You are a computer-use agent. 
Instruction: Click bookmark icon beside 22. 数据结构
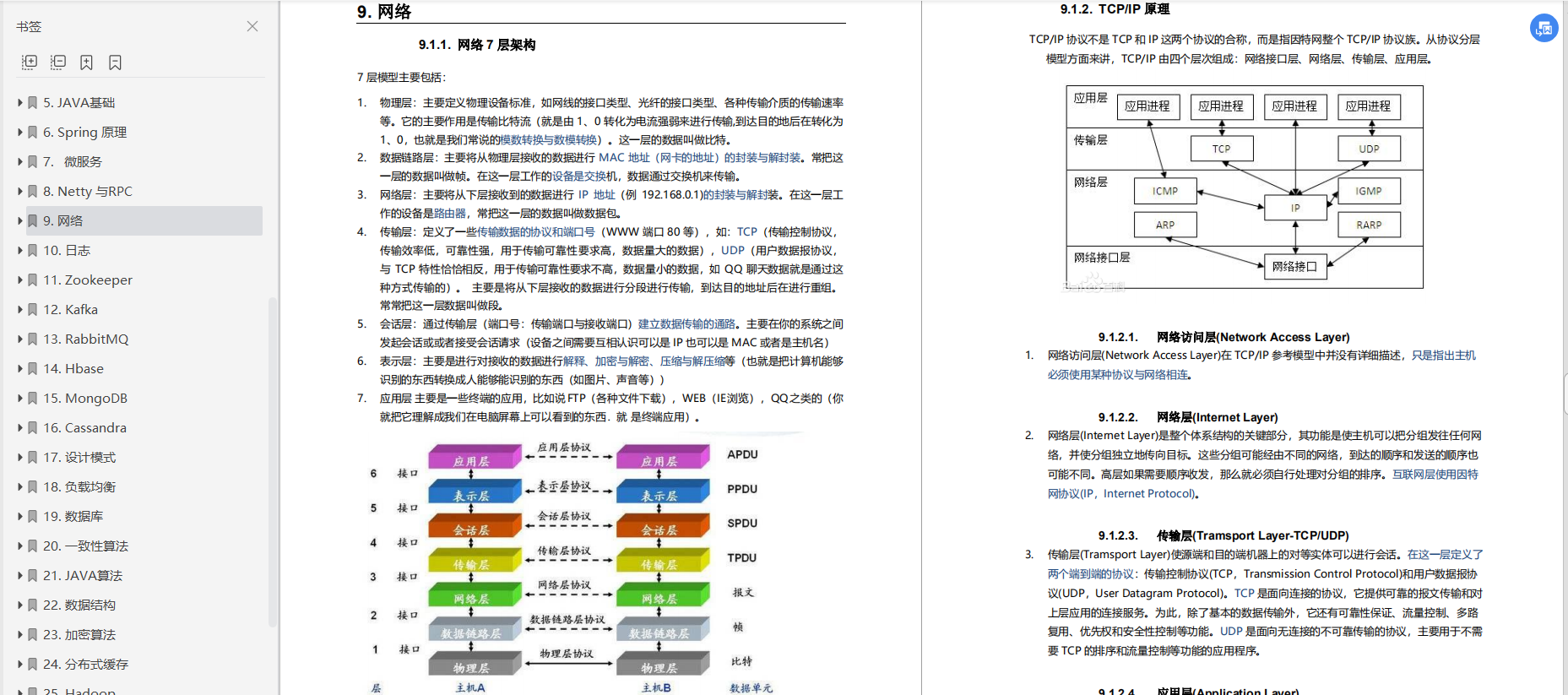(x=33, y=605)
